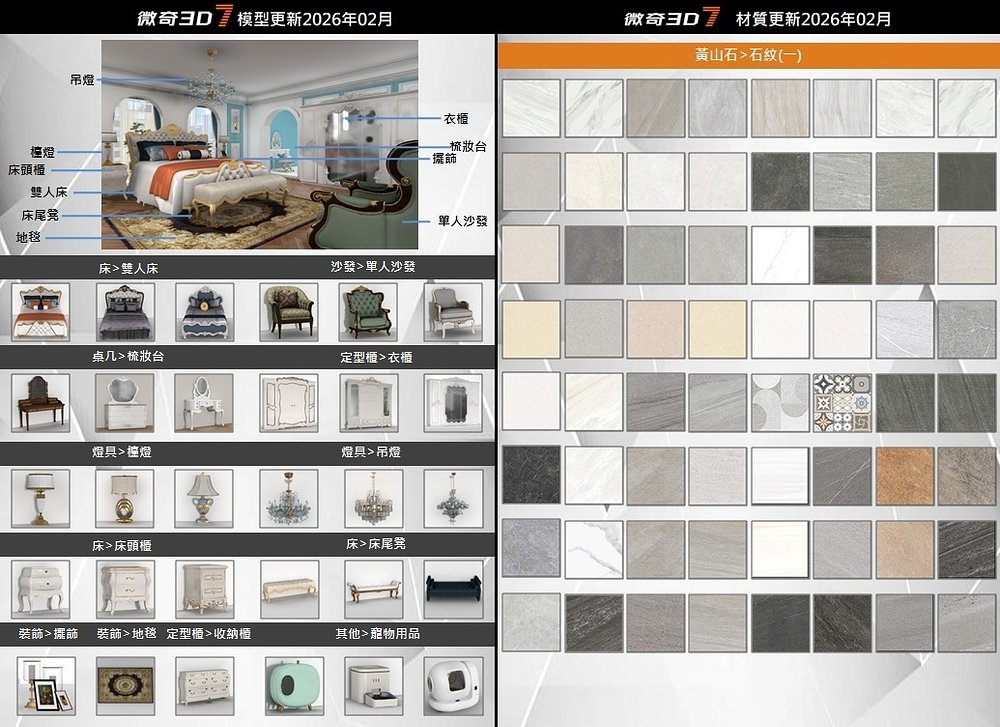
Task: Pick the white vanity with oval mirror
Action: 203,403
